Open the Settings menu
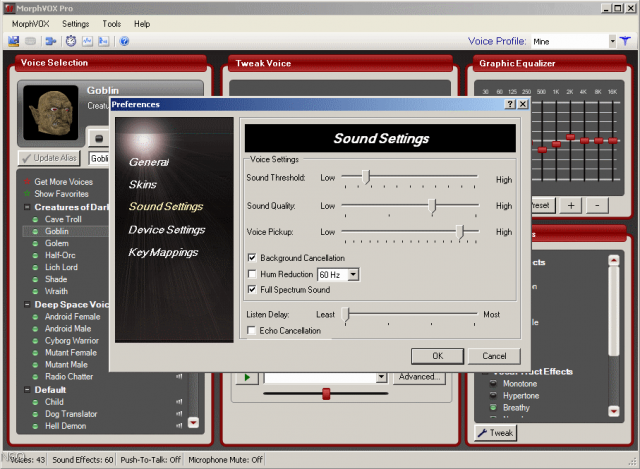The height and width of the screenshot is (469, 640). [76, 24]
